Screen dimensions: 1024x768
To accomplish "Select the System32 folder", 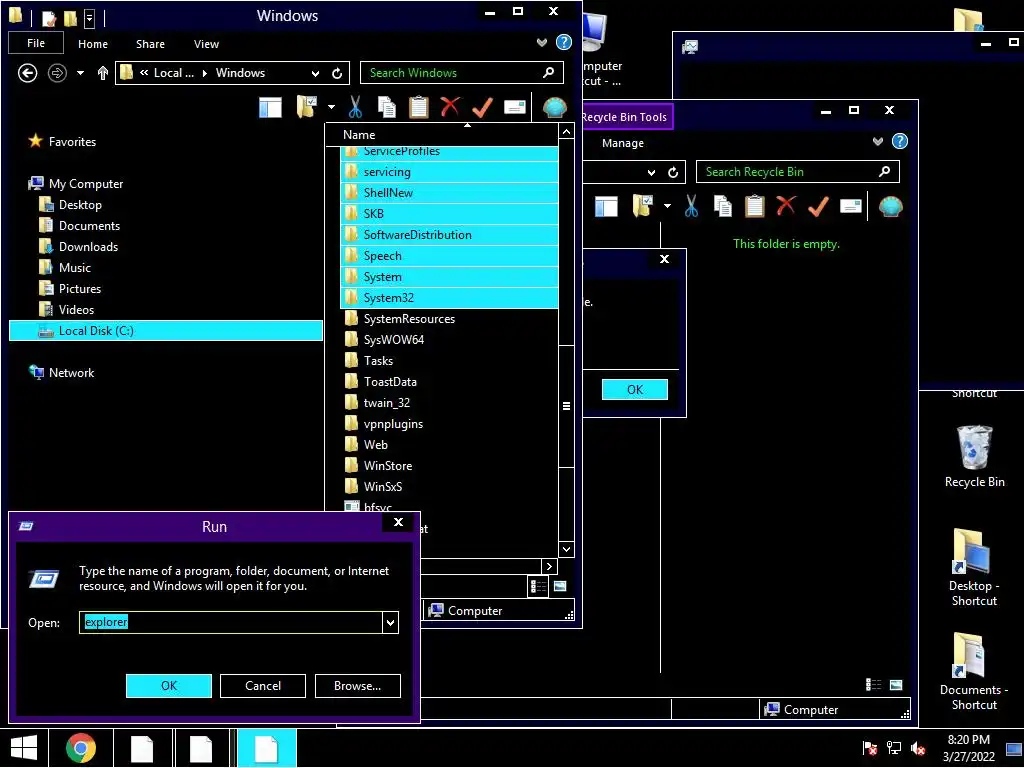I will click(449, 298).
